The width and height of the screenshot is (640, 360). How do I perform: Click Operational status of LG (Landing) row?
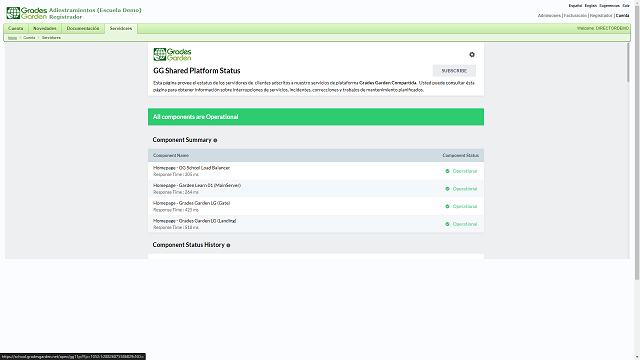pos(464,224)
